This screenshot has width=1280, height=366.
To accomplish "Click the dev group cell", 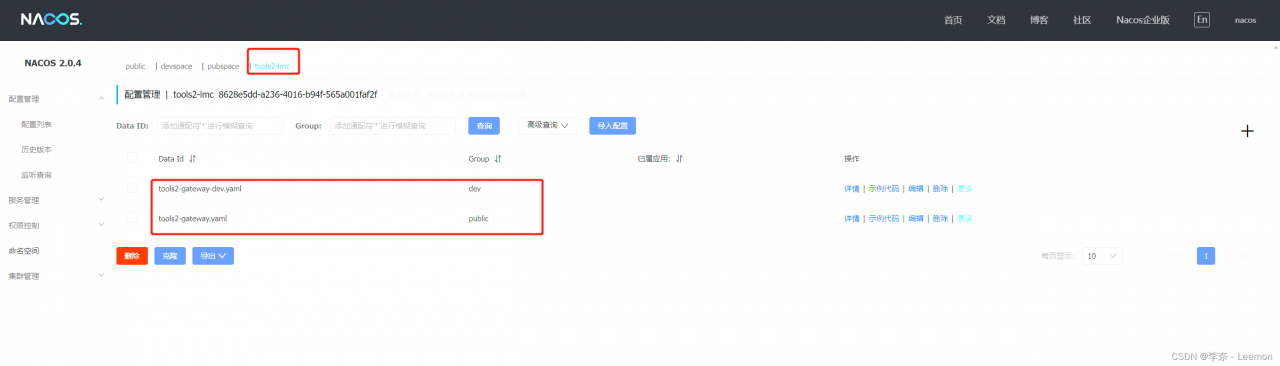I will pyautogui.click(x=475, y=188).
